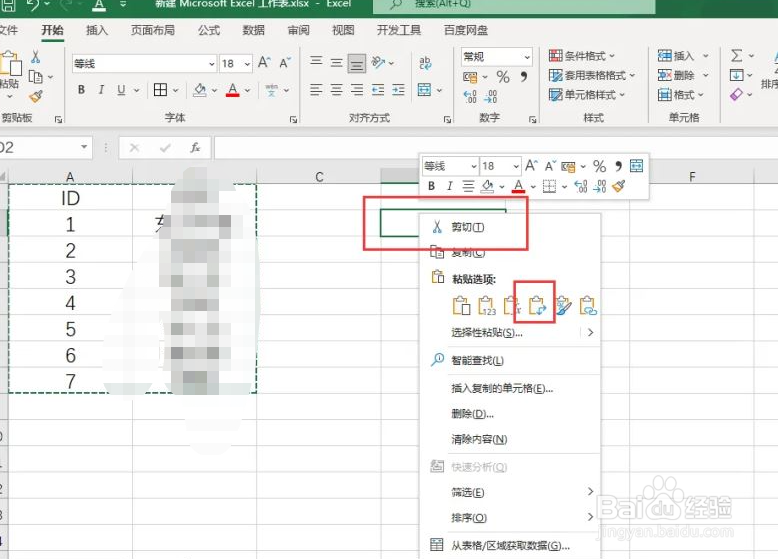Toggle Bold in the ribbon font group
Screen dimensions: 778x559
click(81, 90)
